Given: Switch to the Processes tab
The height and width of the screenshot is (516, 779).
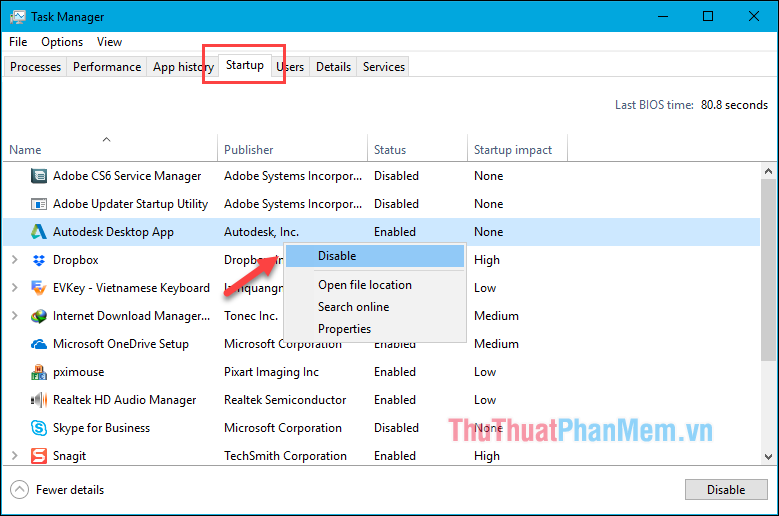Looking at the screenshot, I should tap(35, 67).
